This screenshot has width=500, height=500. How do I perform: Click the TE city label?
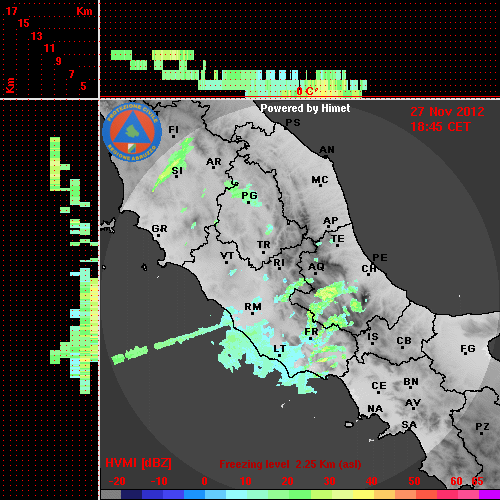[338, 239]
